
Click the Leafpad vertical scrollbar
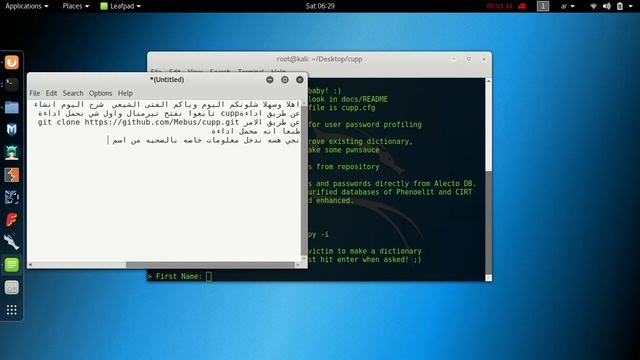304,181
